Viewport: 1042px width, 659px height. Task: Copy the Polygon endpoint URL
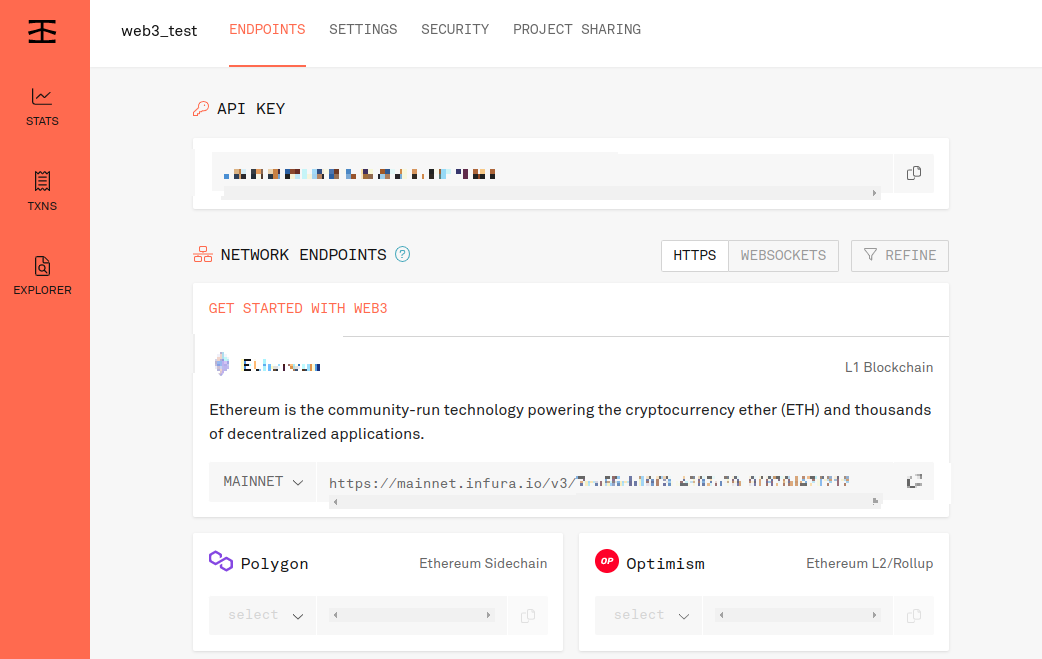tap(528, 616)
